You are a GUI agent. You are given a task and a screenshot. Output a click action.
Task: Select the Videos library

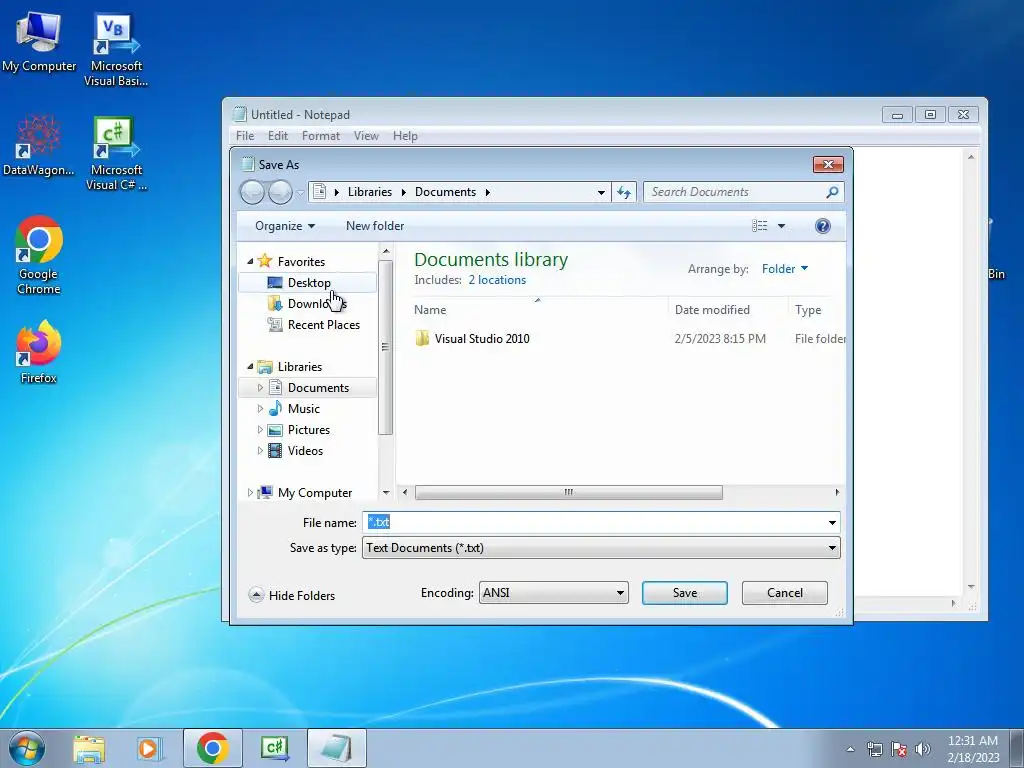tap(305, 451)
